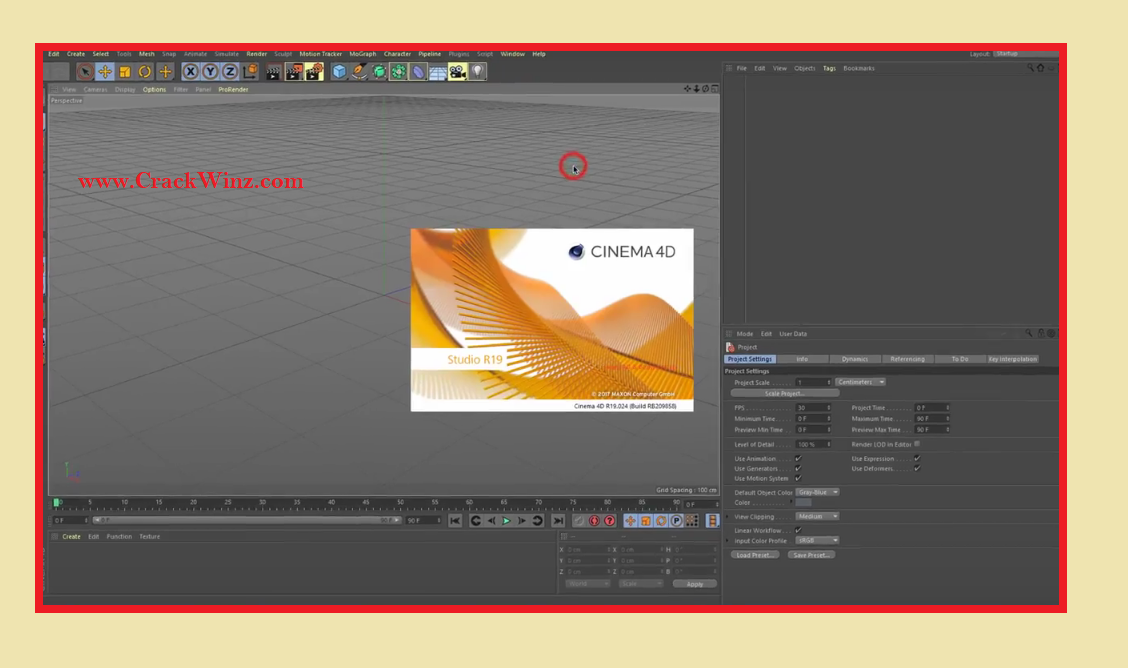The width and height of the screenshot is (1128, 668).
Task: Add a Light object
Action: [x=478, y=71]
